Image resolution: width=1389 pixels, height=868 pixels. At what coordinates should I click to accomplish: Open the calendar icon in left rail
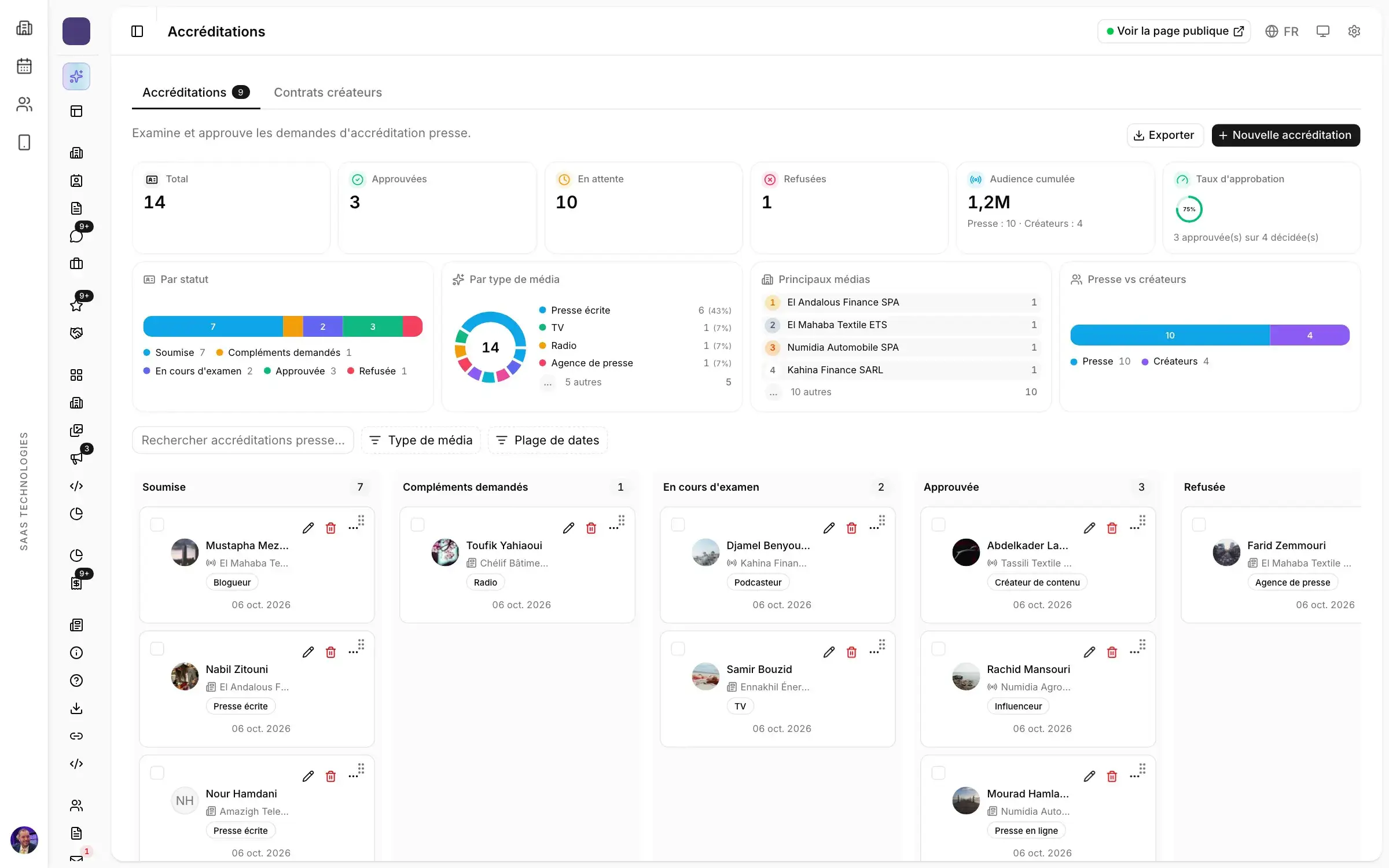(24, 66)
